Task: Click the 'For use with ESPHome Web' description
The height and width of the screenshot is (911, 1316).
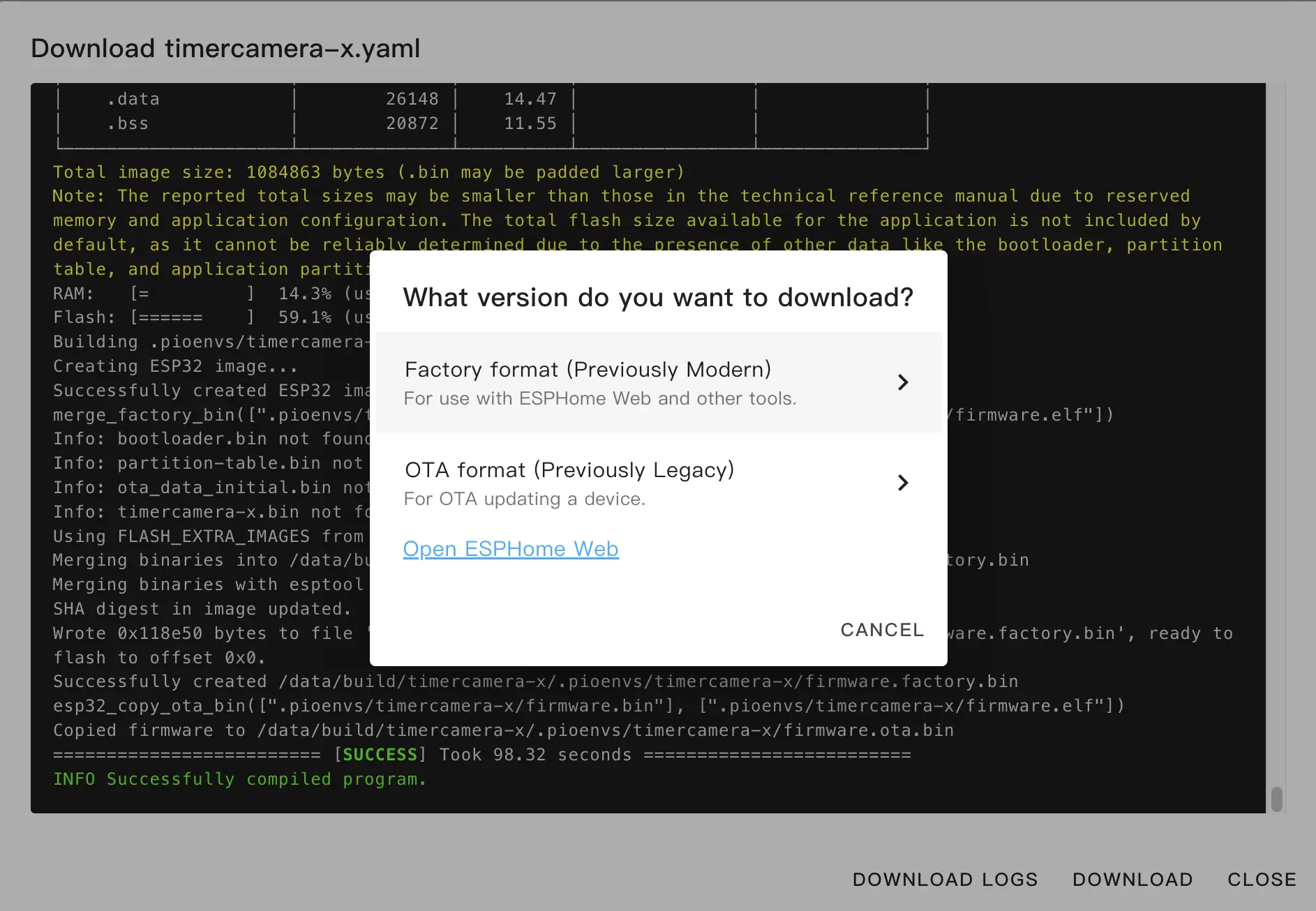Action: 599,398
